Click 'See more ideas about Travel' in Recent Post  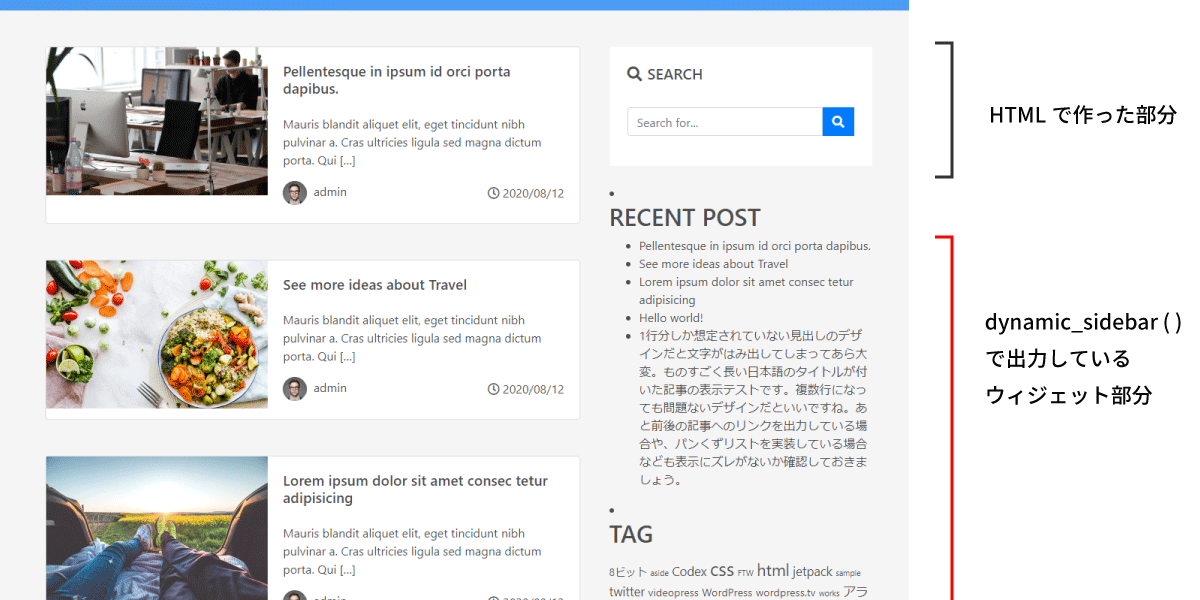click(x=714, y=264)
